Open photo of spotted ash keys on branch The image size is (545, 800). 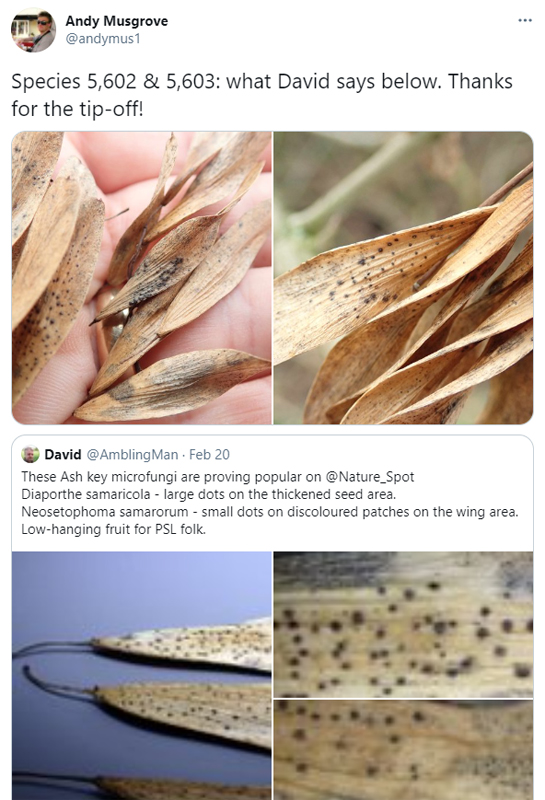(403, 278)
